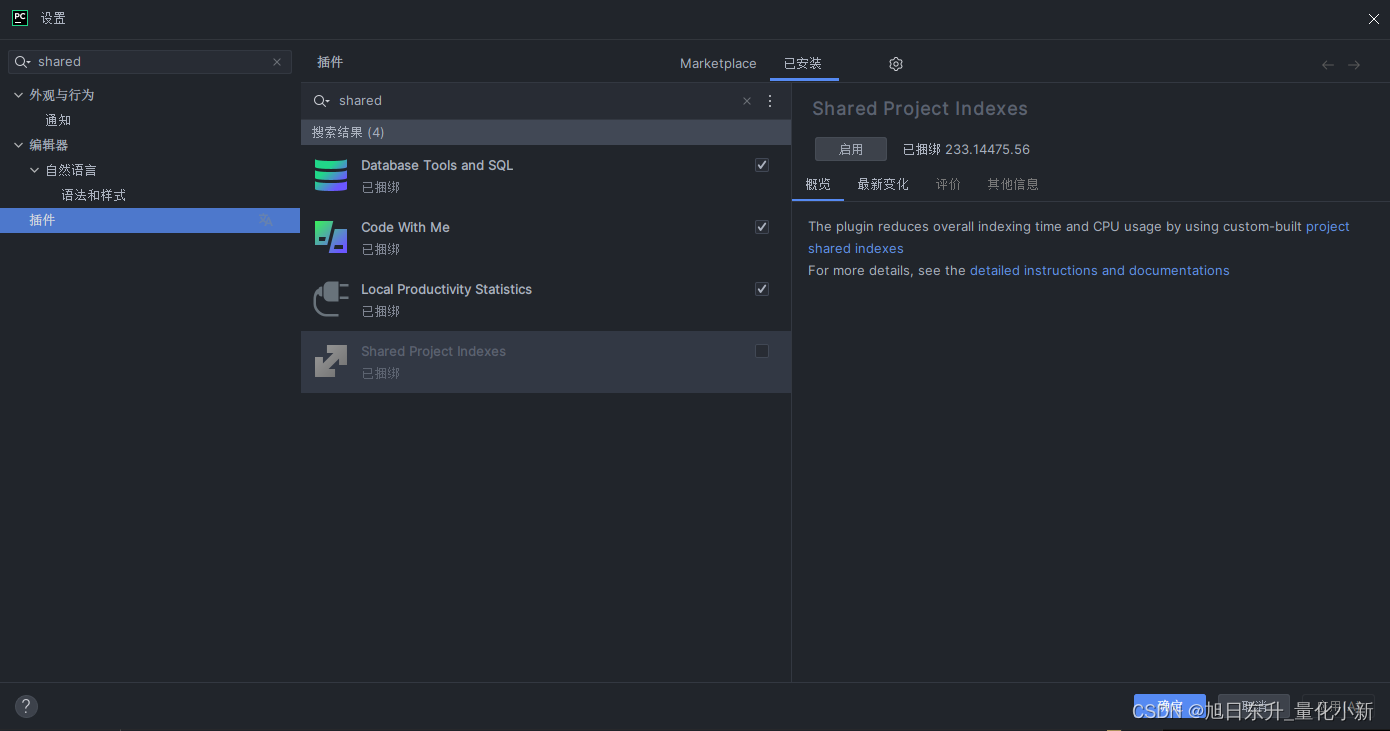Switch to the 已安装 tab
The width and height of the screenshot is (1390, 731).
tap(803, 64)
